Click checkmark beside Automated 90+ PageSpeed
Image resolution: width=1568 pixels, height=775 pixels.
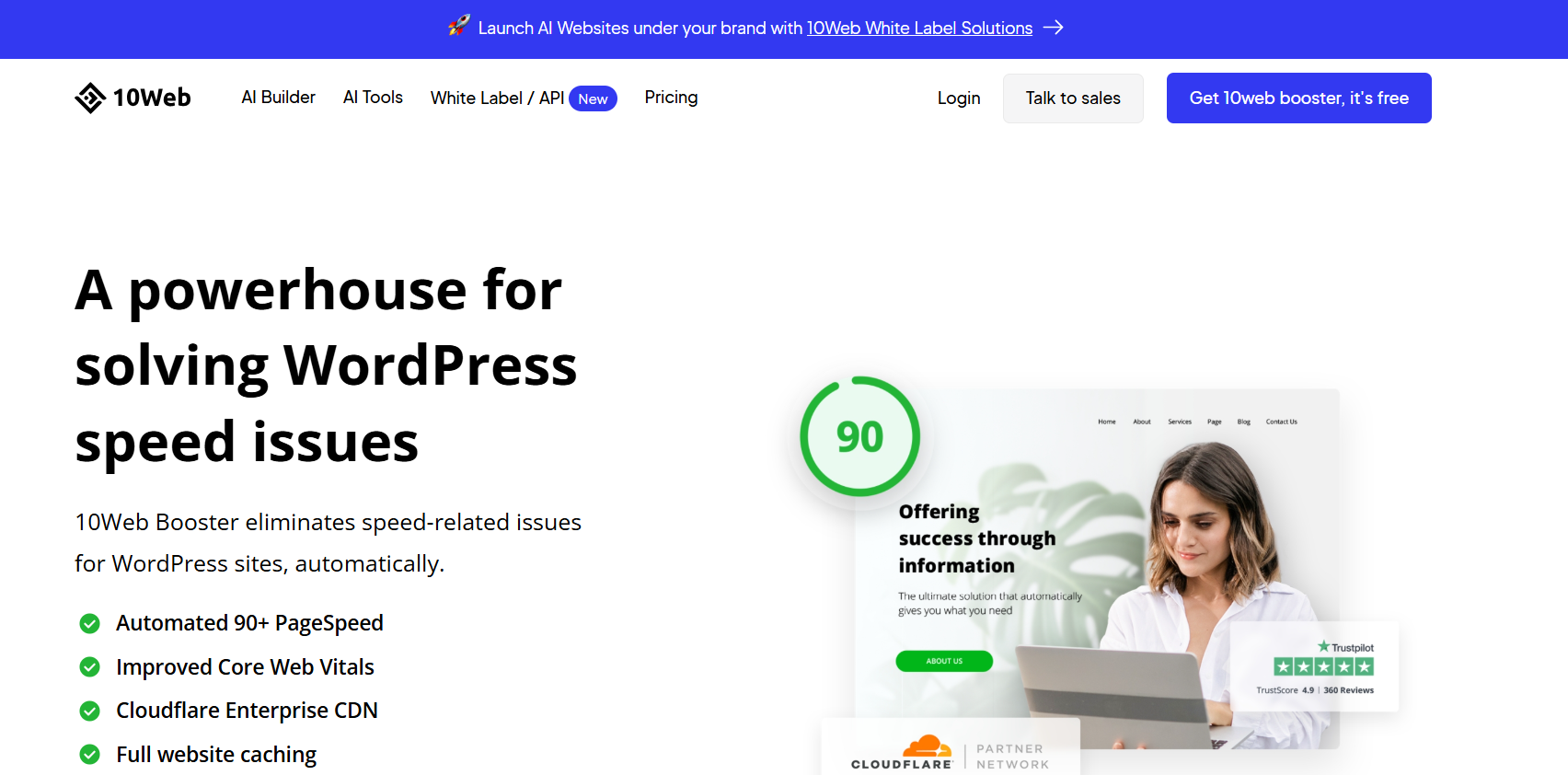(x=90, y=624)
